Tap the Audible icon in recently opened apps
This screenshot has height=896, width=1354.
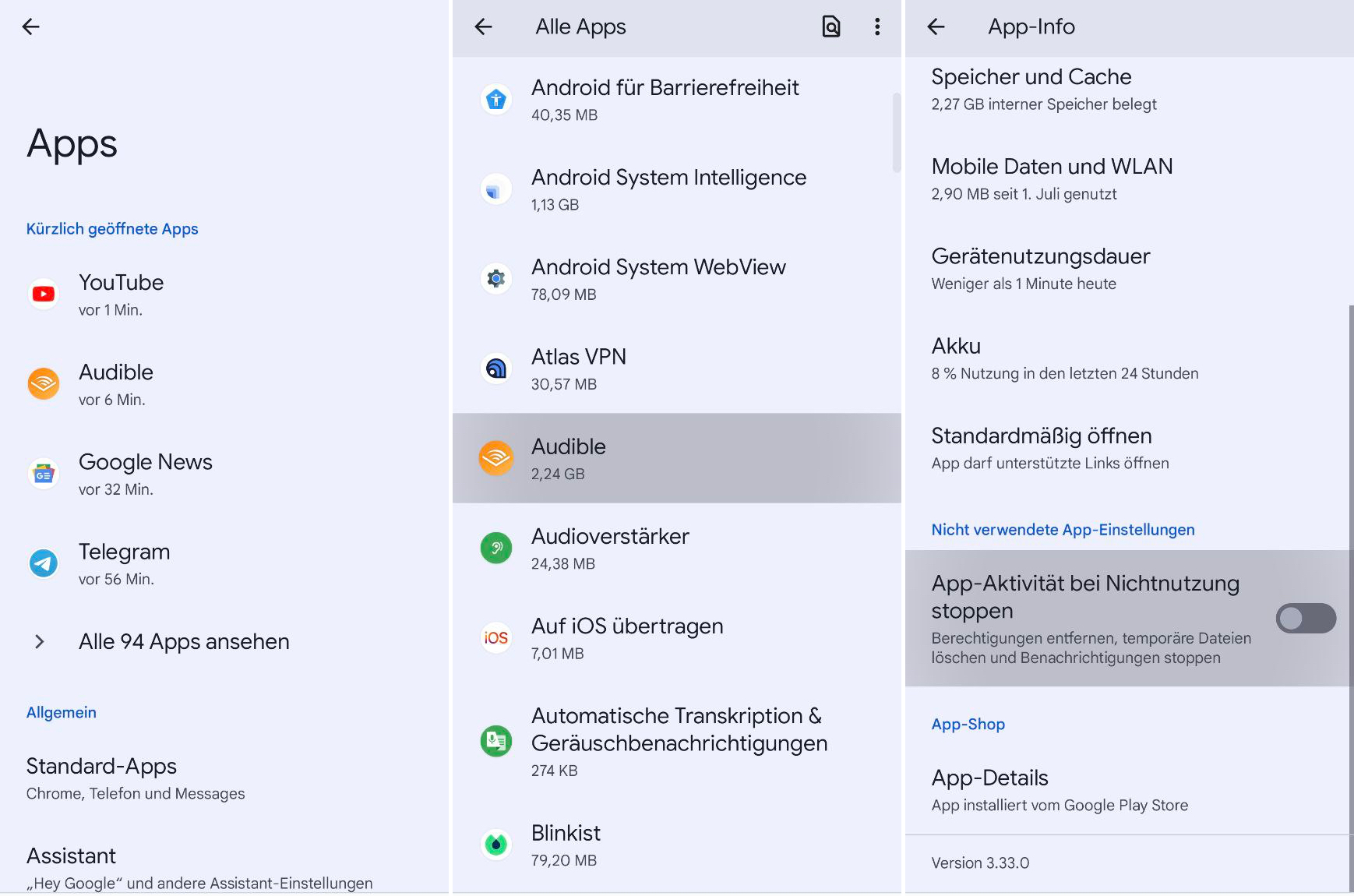[x=44, y=384]
